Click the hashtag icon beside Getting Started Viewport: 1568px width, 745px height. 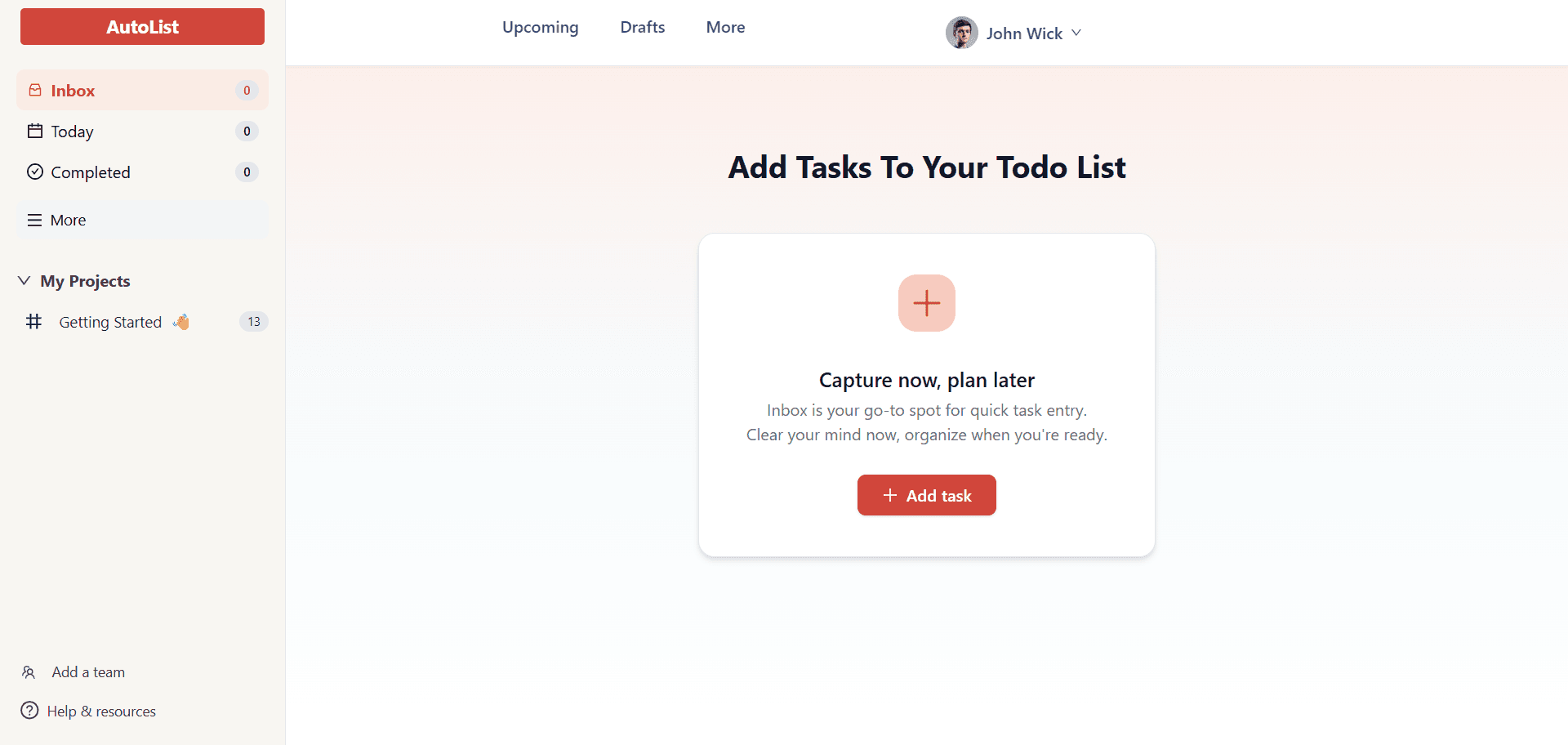[x=33, y=321]
